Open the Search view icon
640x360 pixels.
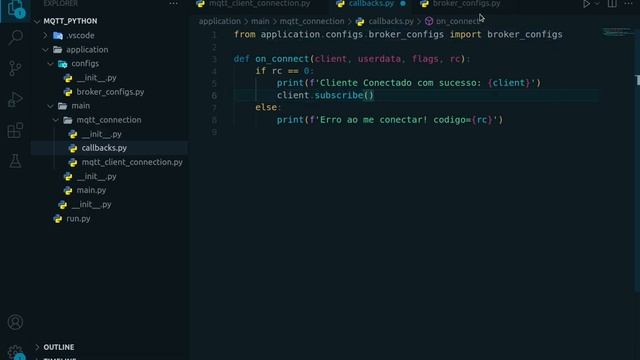[15, 38]
